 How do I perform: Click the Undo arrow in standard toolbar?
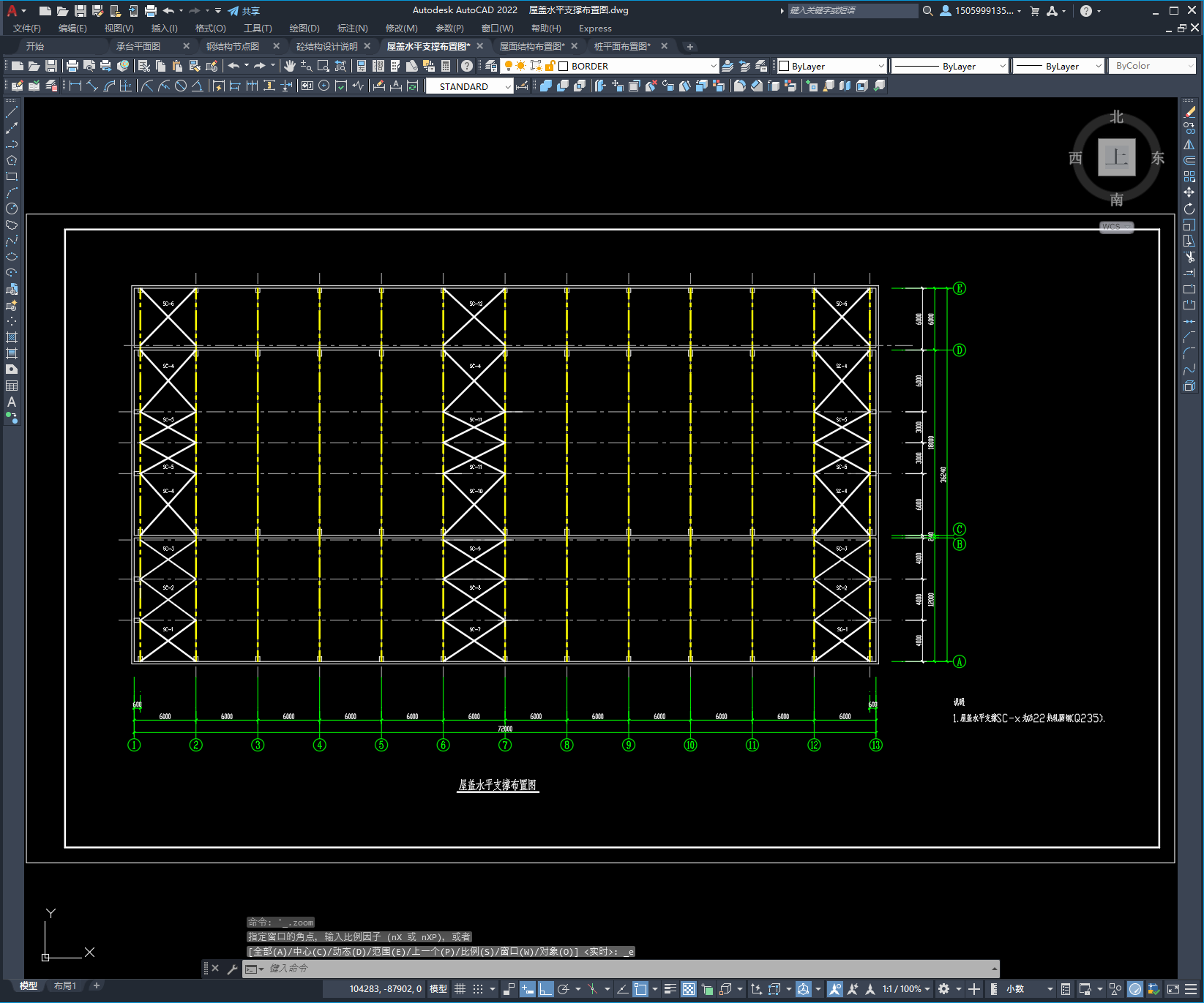tap(233, 66)
